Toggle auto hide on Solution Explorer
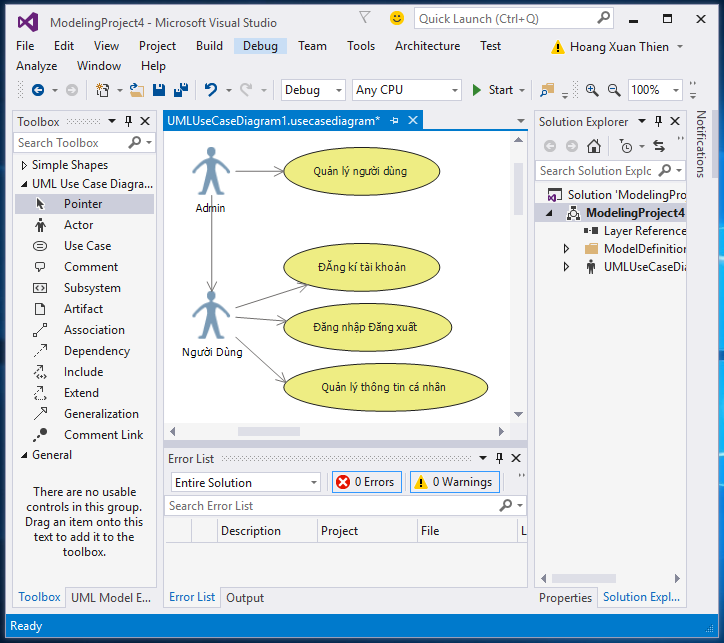 click(x=658, y=121)
